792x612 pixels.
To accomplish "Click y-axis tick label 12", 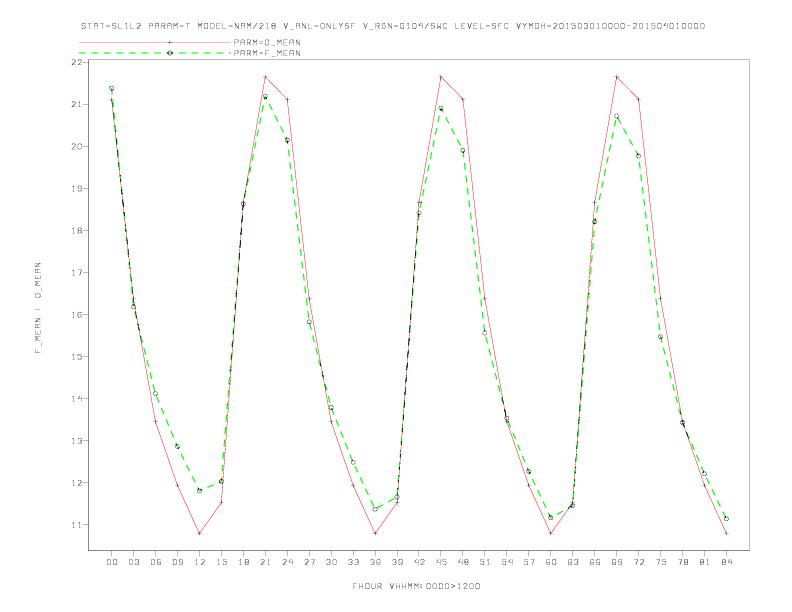I will click(x=77, y=482).
